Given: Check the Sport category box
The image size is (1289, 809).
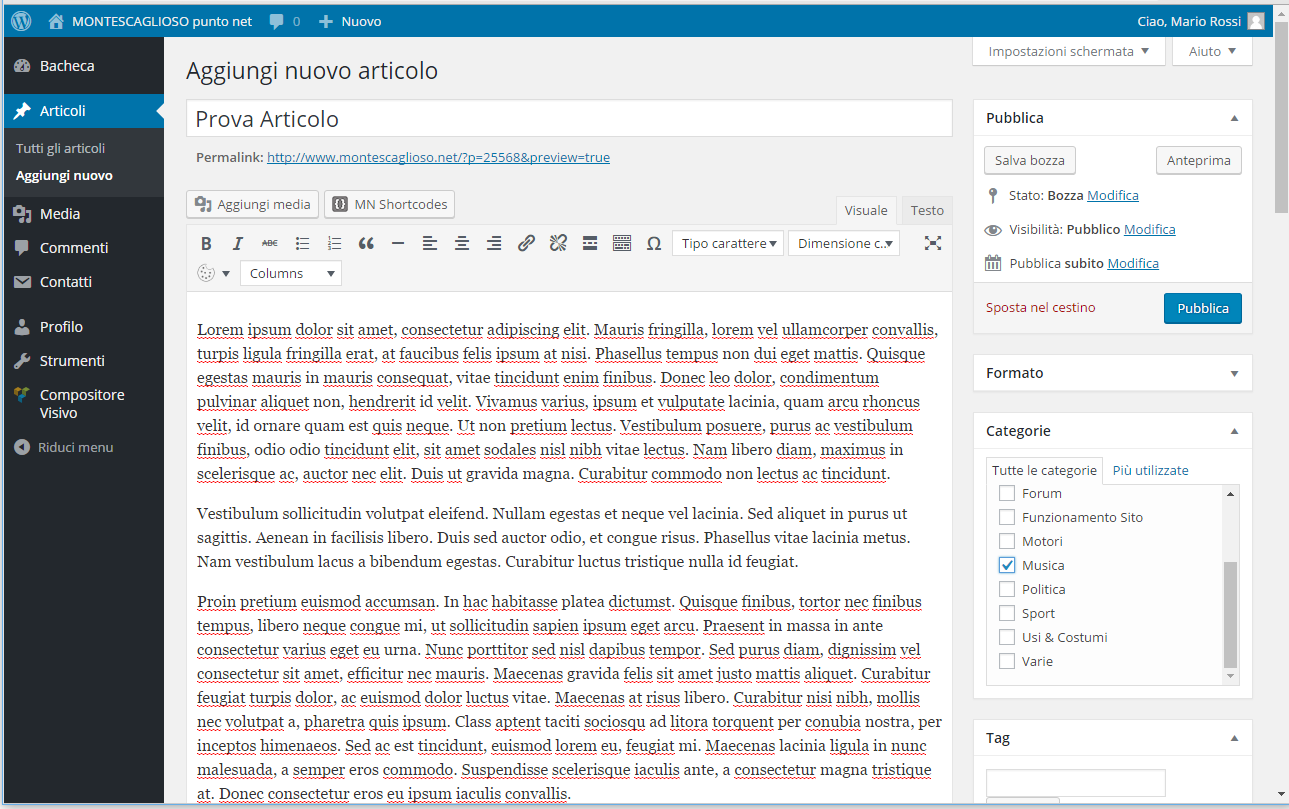Looking at the screenshot, I should (1007, 613).
